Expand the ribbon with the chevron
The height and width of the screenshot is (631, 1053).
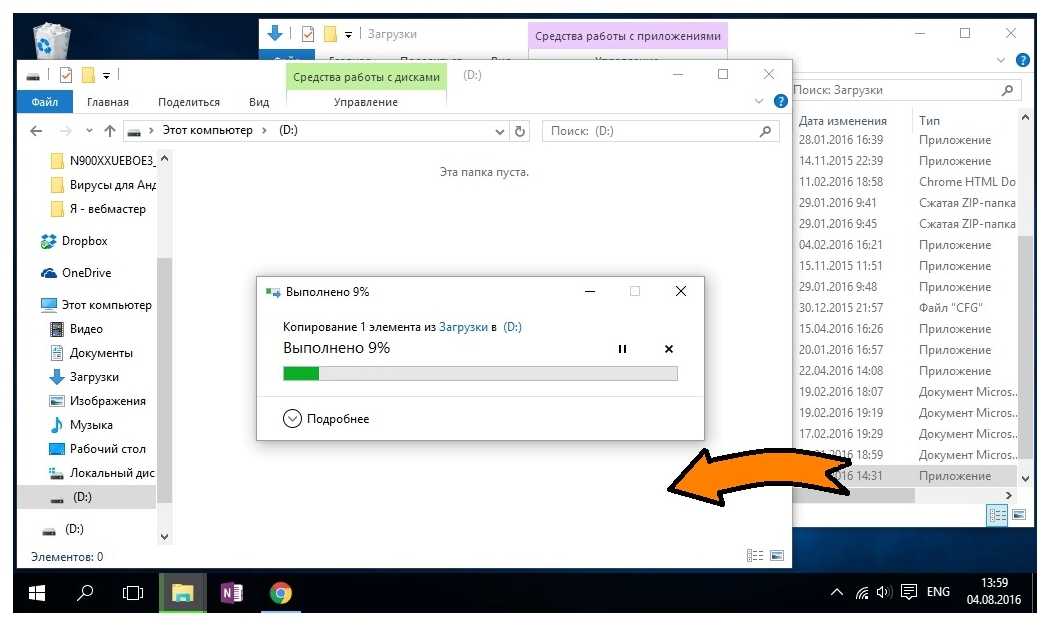(x=758, y=102)
